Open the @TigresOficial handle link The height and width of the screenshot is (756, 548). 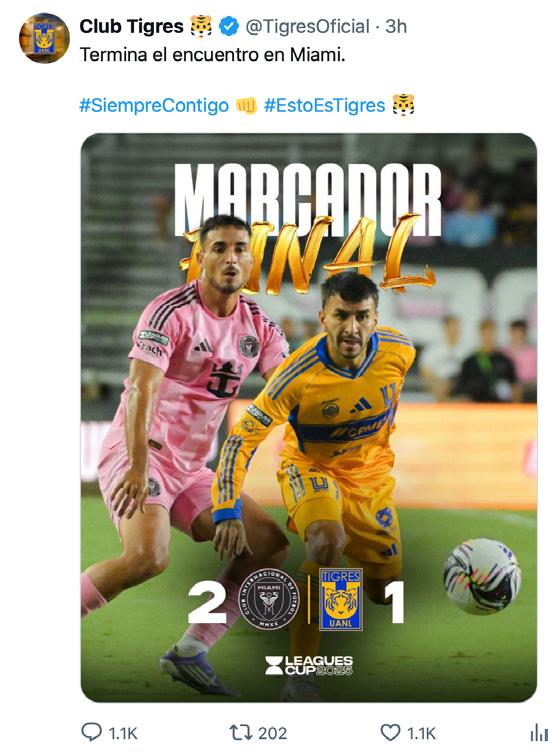(307, 27)
